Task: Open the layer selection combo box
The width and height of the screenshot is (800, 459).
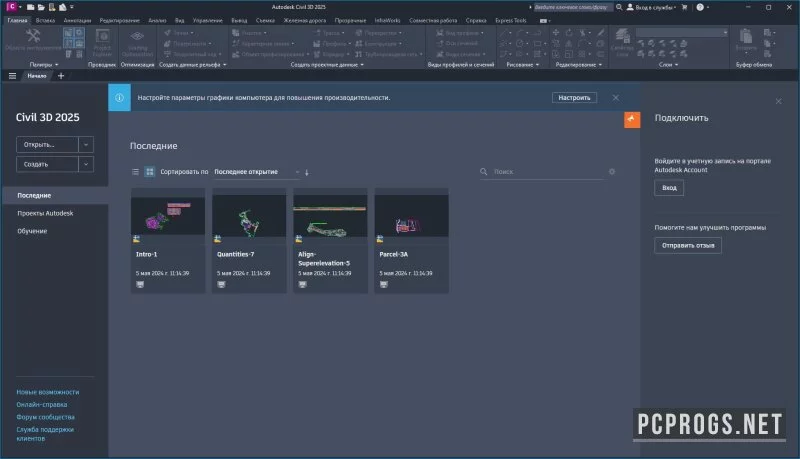Action: (682, 33)
